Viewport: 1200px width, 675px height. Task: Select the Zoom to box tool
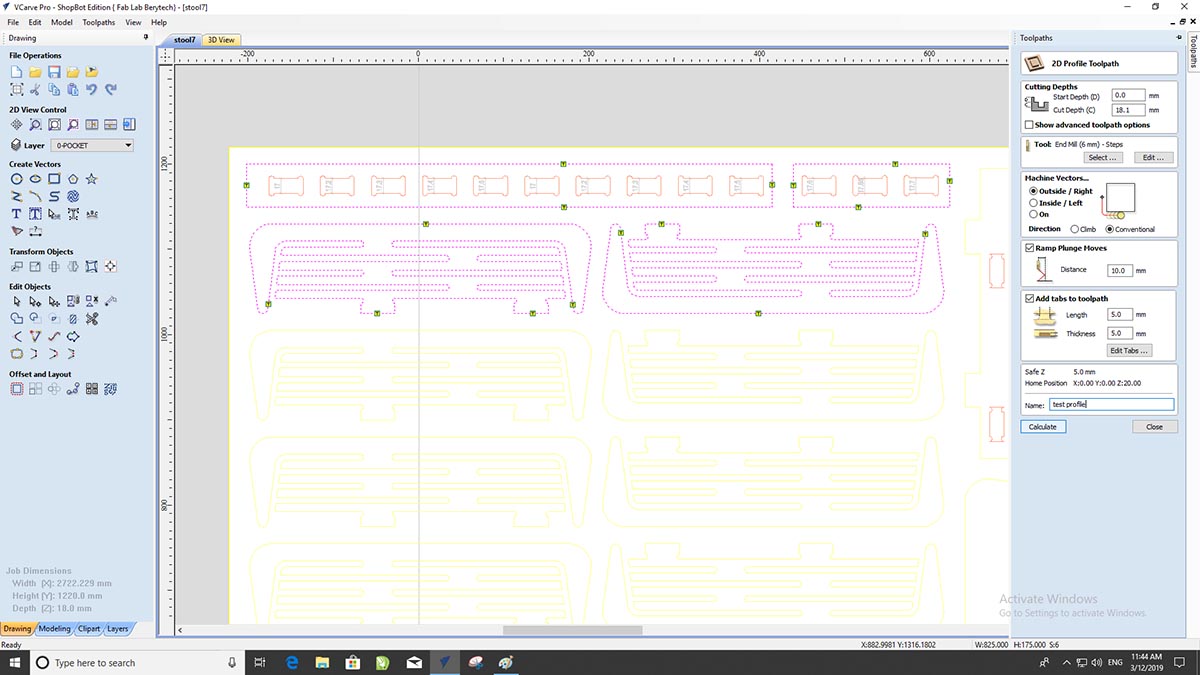[35, 125]
